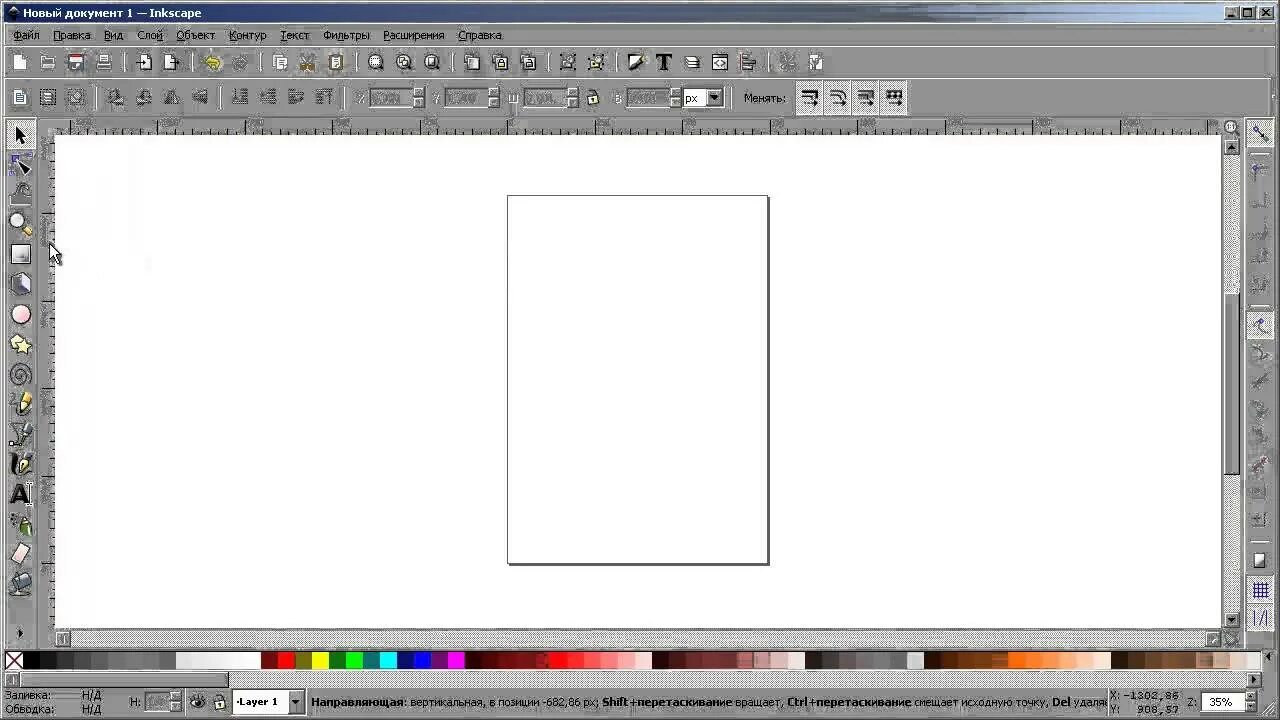This screenshot has width=1280, height=720.
Task: Open the Fill and Stroke dialog icon
Action: 637,62
